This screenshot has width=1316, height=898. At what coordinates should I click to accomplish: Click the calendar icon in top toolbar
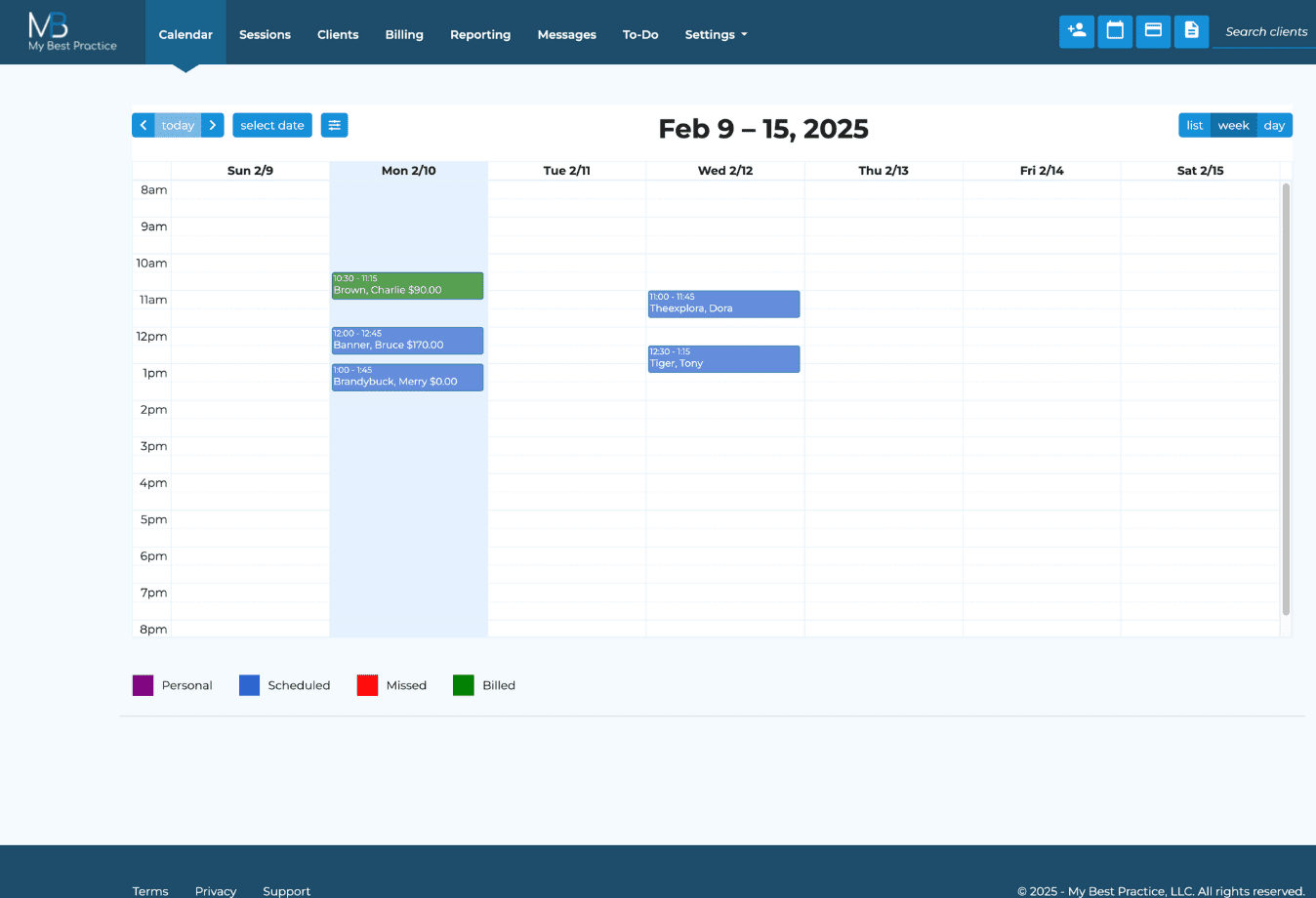tap(1115, 31)
